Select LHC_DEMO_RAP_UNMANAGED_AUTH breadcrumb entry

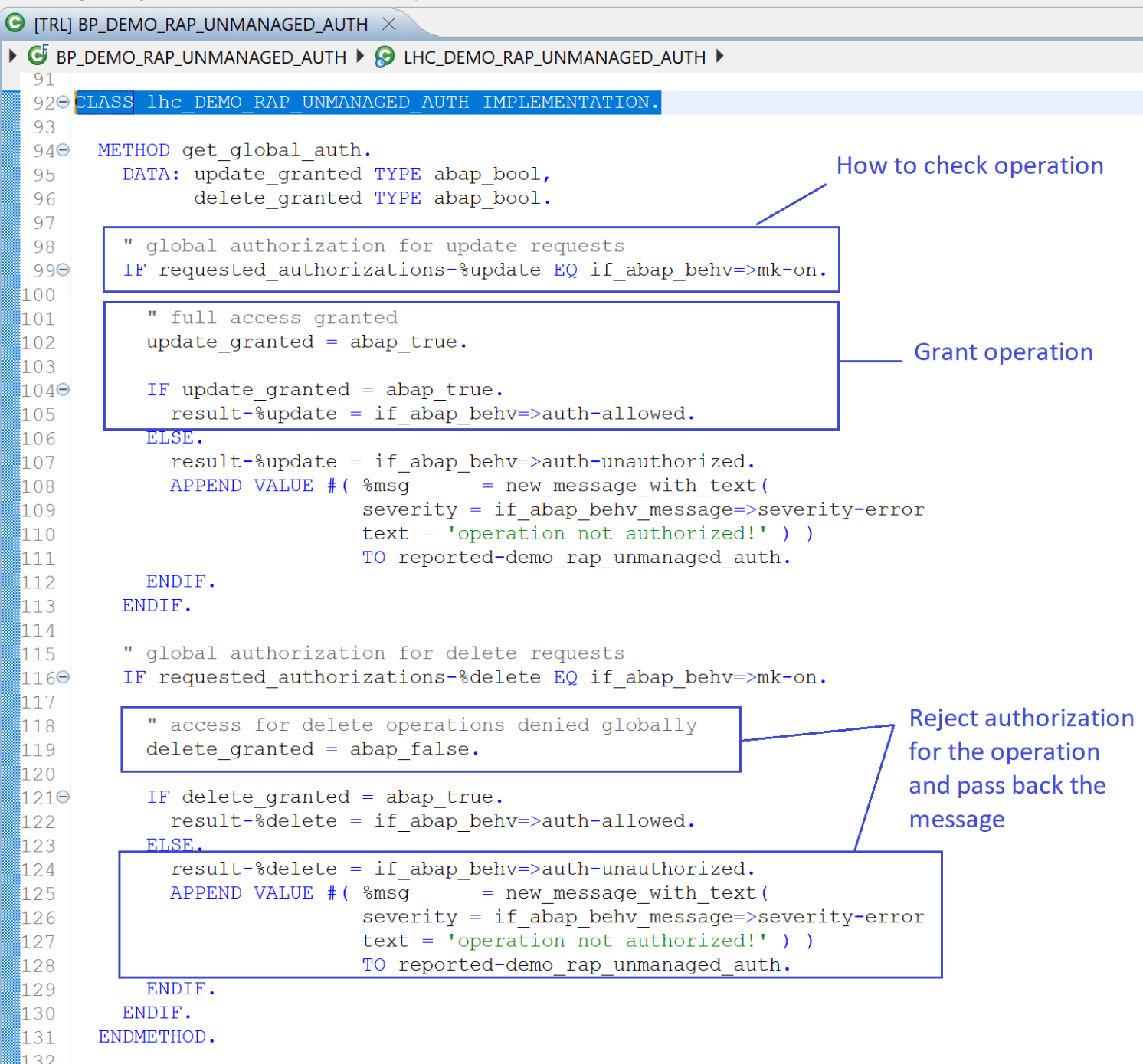pos(555,57)
